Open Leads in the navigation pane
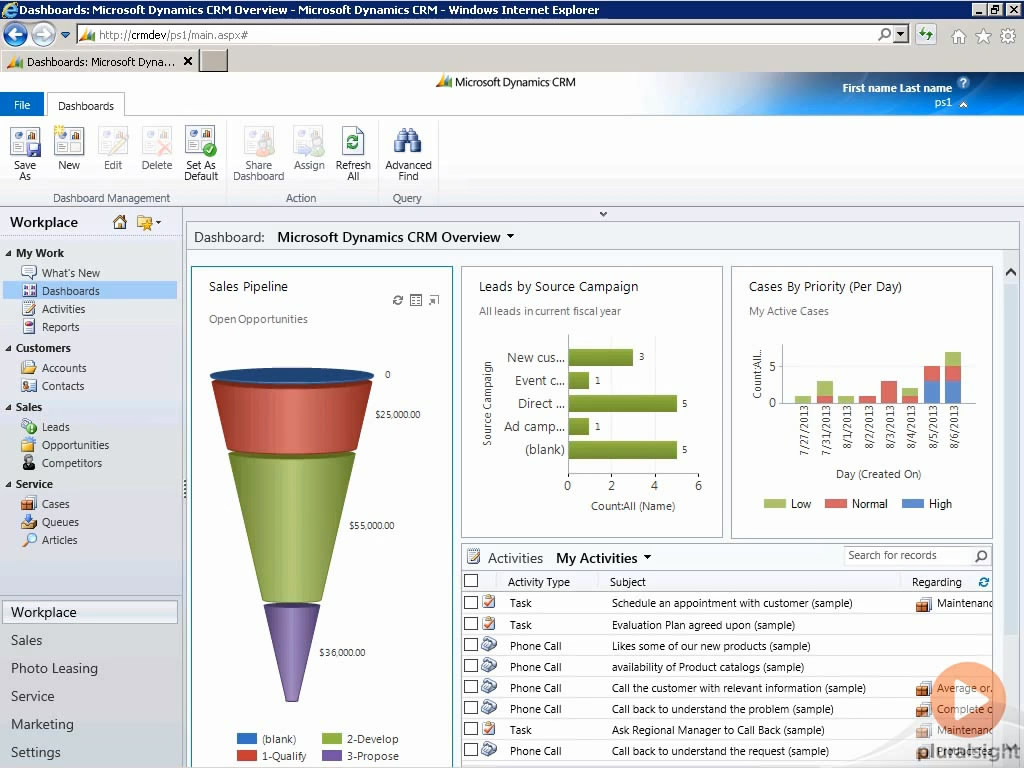The image size is (1024, 768). [x=55, y=427]
